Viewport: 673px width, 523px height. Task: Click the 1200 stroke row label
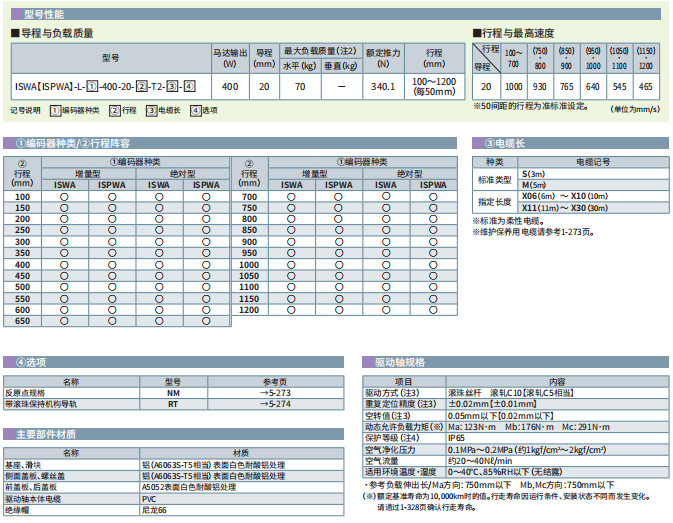(x=249, y=310)
